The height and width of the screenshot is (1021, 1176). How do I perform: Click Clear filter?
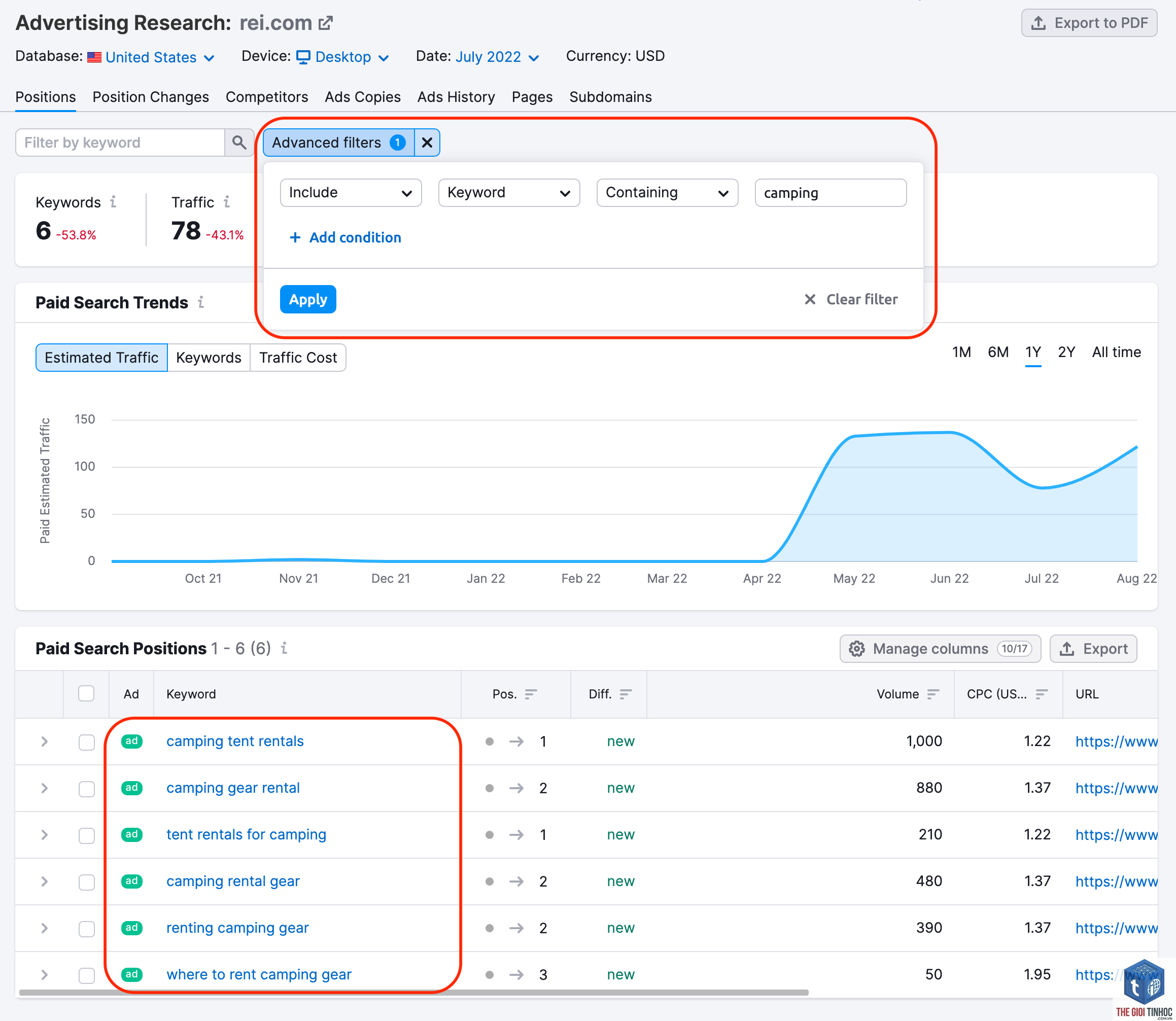point(851,299)
